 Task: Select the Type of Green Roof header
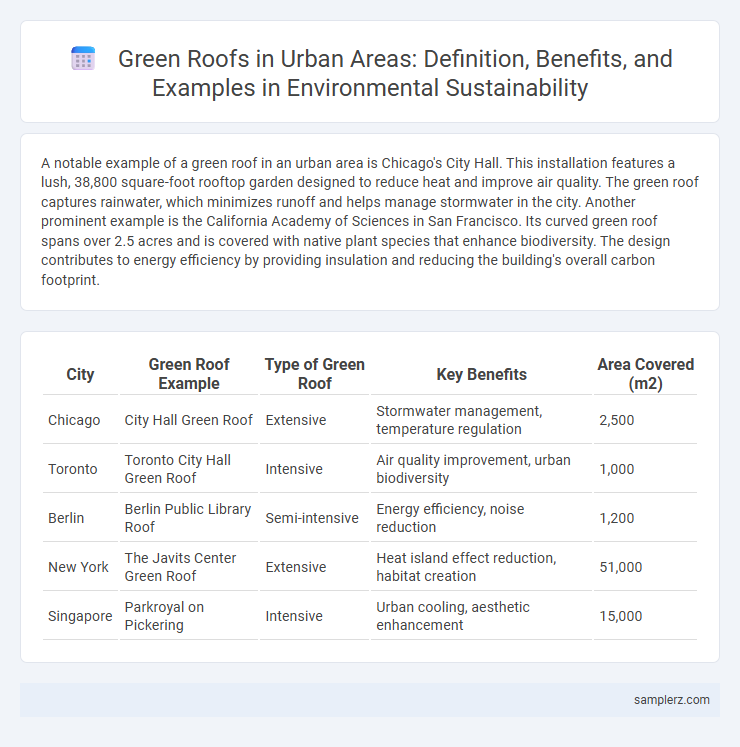(x=314, y=374)
